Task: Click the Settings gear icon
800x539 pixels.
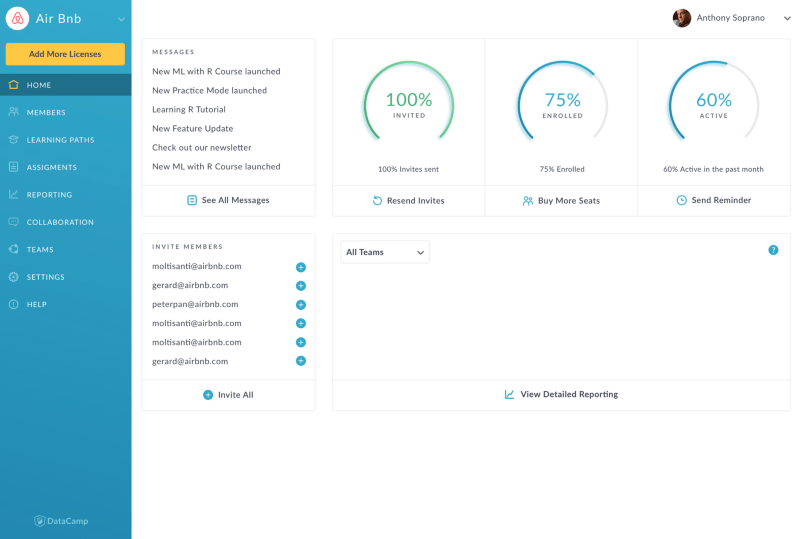Action: coord(14,277)
